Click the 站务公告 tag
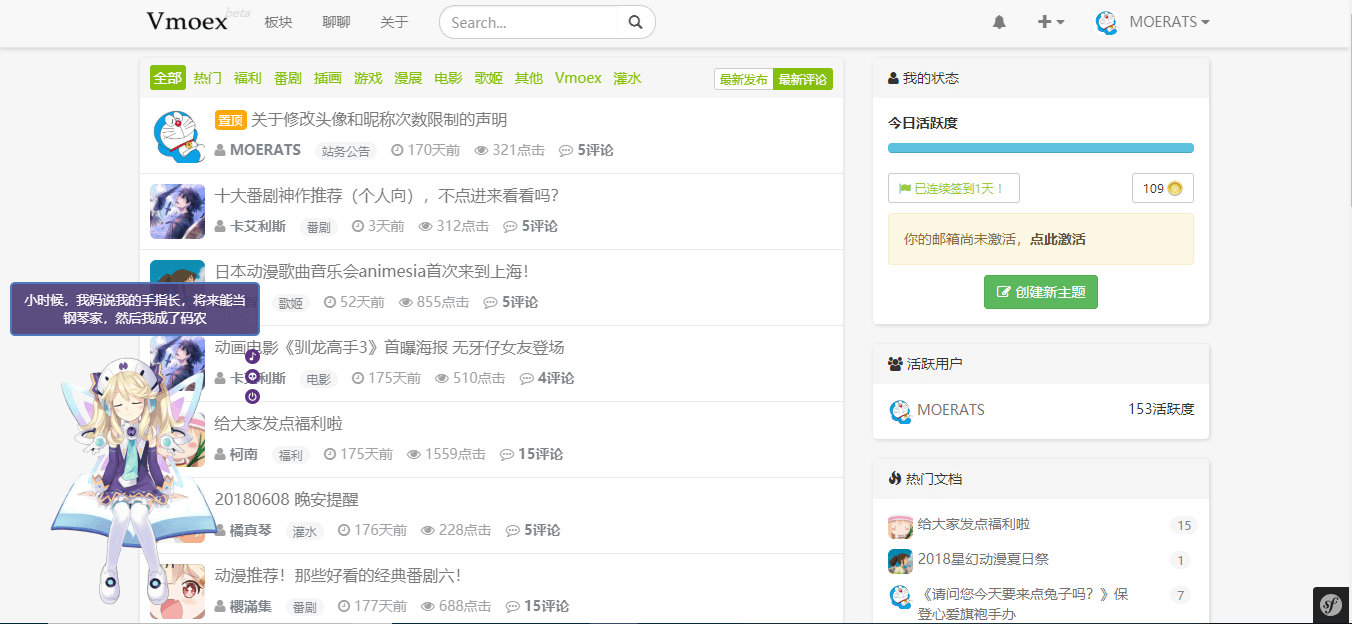Image resolution: width=1352 pixels, height=624 pixels. click(x=346, y=151)
